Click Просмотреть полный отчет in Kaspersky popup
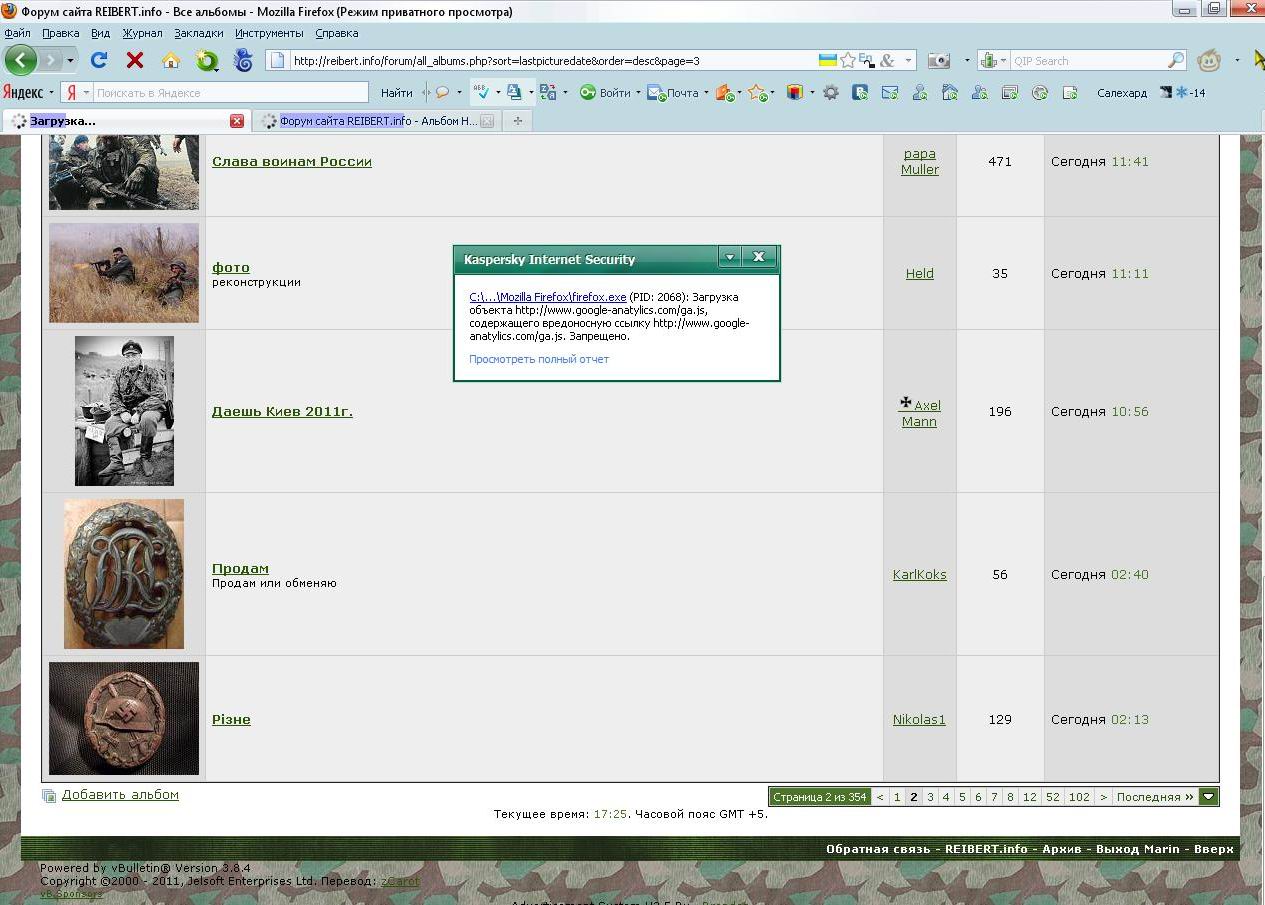The height and width of the screenshot is (905, 1265). tap(539, 359)
